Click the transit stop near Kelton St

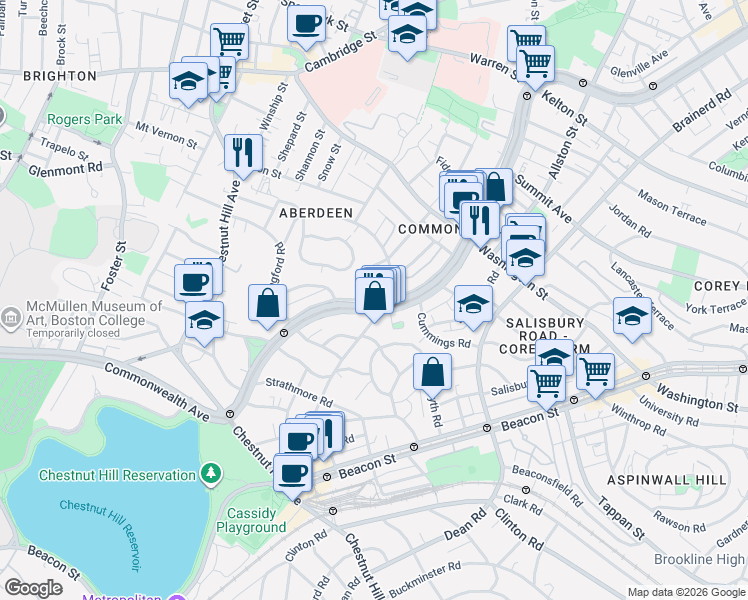point(527,96)
